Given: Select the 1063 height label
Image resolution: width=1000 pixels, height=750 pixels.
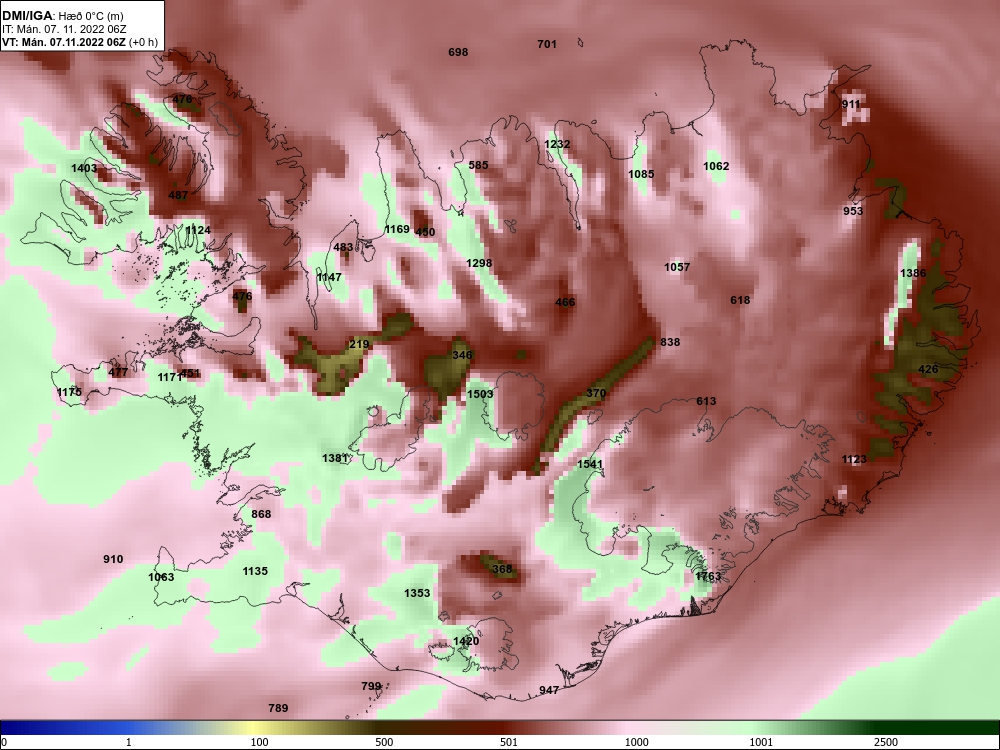Looking at the screenshot, I should 161,577.
